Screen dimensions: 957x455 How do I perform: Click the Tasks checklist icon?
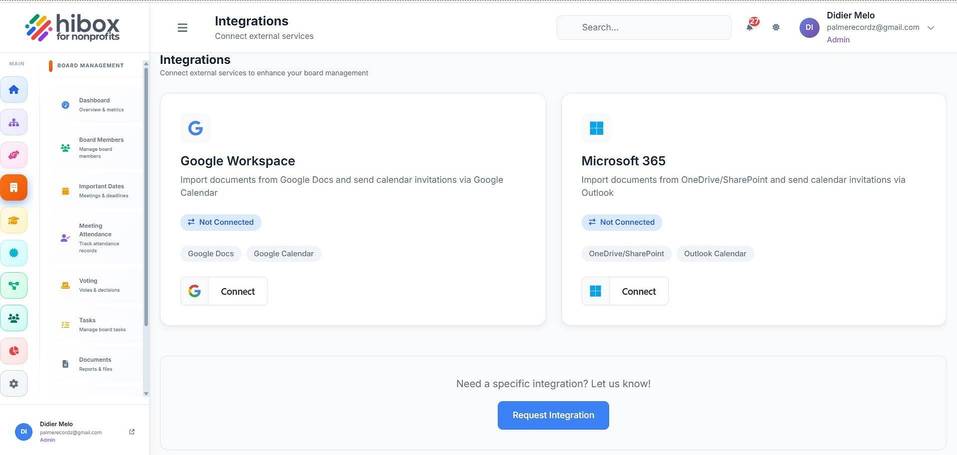[65, 324]
